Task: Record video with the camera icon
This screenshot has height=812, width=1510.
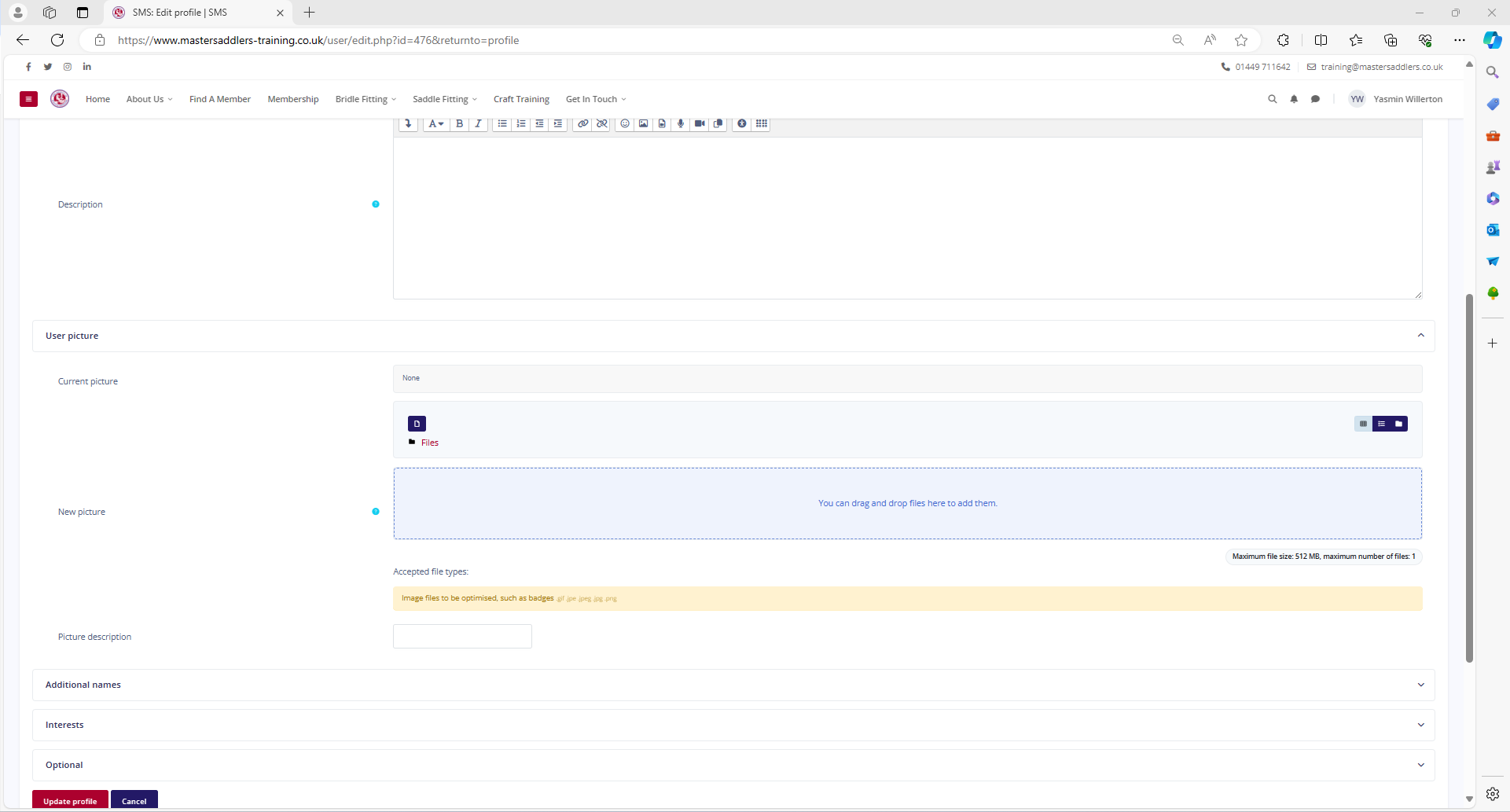Action: (x=700, y=123)
